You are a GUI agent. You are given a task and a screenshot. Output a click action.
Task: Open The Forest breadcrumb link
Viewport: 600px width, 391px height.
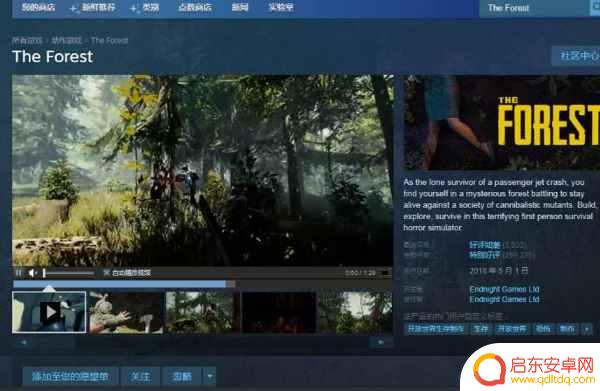point(109,40)
